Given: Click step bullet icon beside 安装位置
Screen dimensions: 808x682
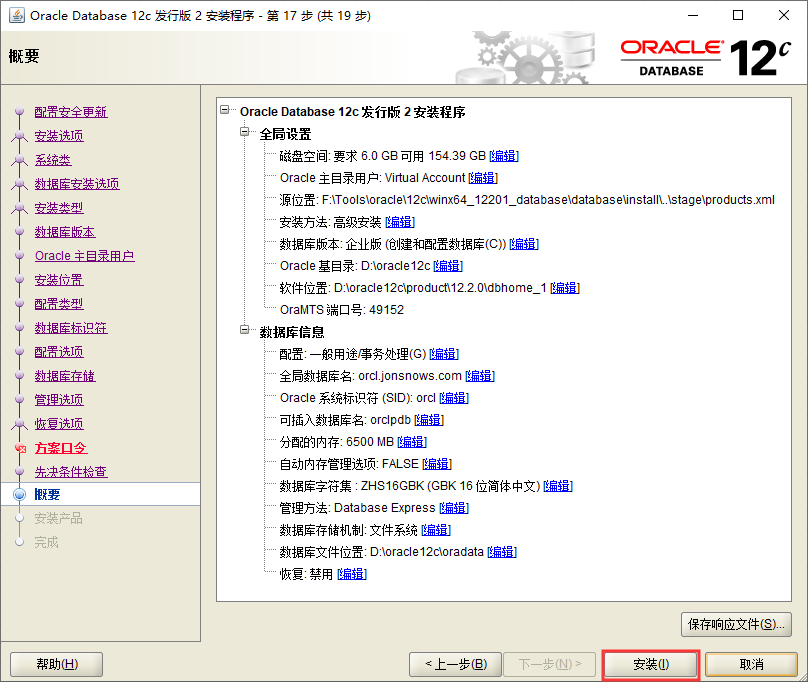Looking at the screenshot, I should click(18, 280).
